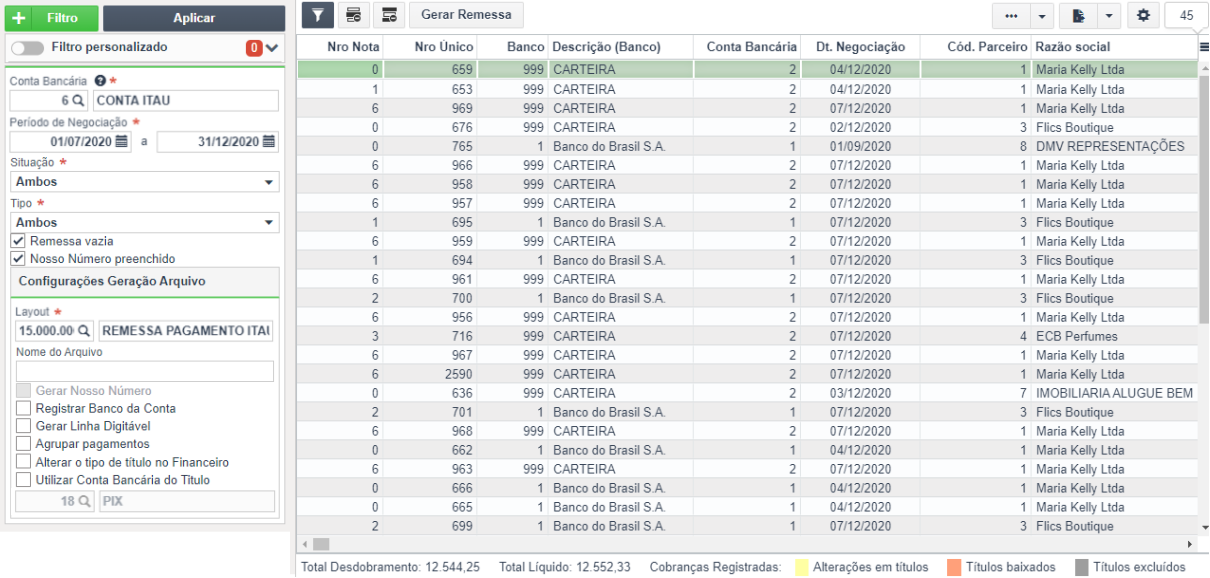Image resolution: width=1210 pixels, height=578 pixels.
Task: Uncheck Nosso Número preenchido checkbox
Action: click(x=18, y=259)
